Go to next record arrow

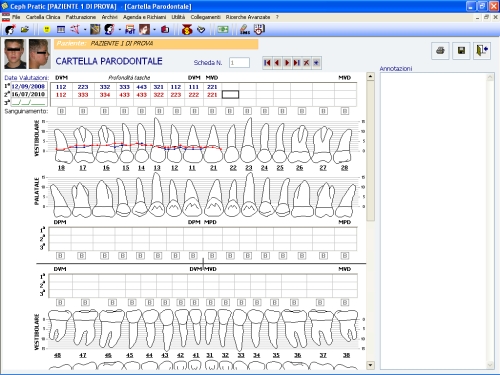click(x=287, y=63)
